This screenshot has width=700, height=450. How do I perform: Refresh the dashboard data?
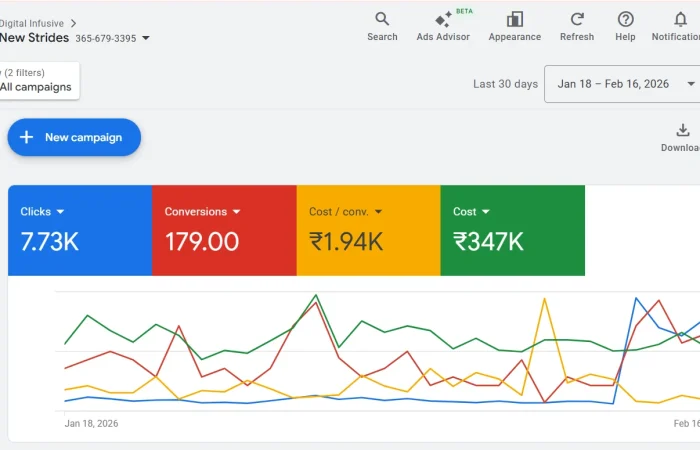(577, 20)
